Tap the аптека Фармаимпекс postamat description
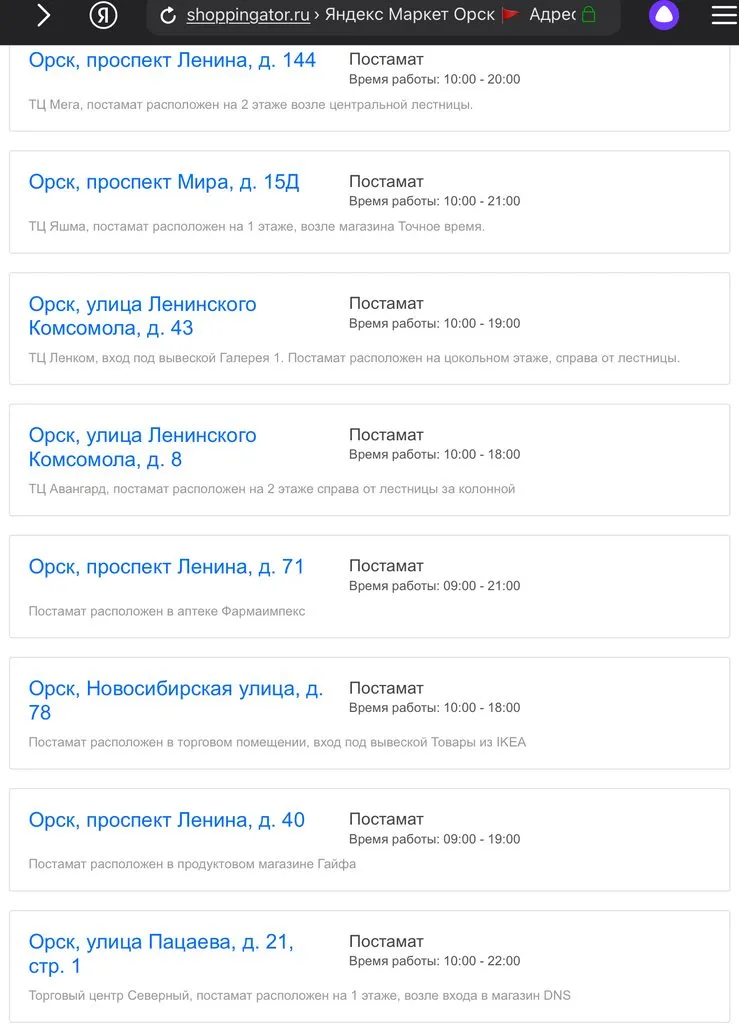Screen dimensions: 739x1024 pyautogui.click(x=167, y=611)
